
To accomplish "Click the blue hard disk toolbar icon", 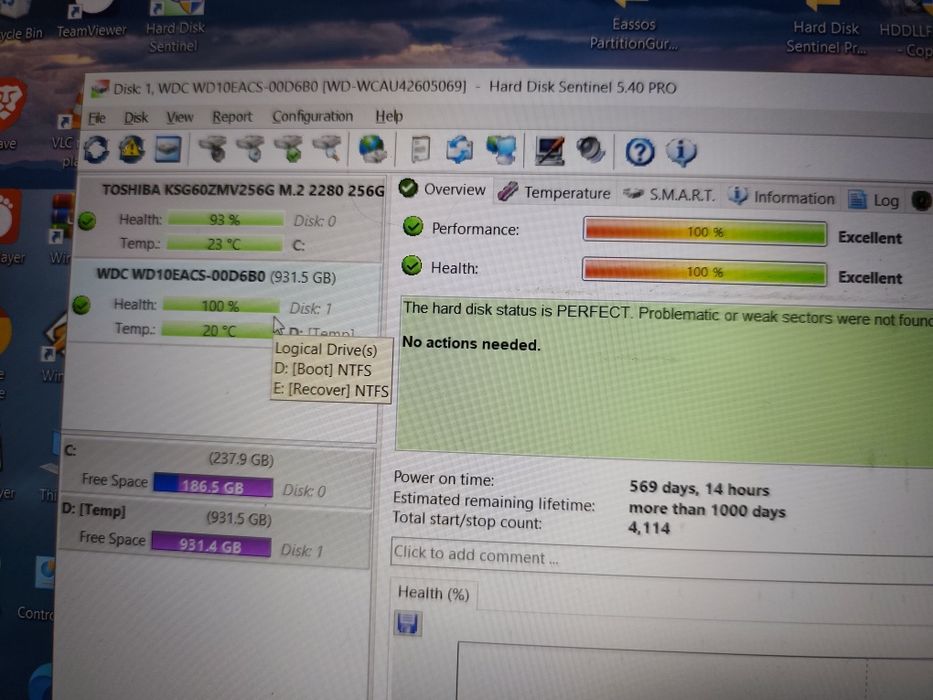I will [x=168, y=149].
